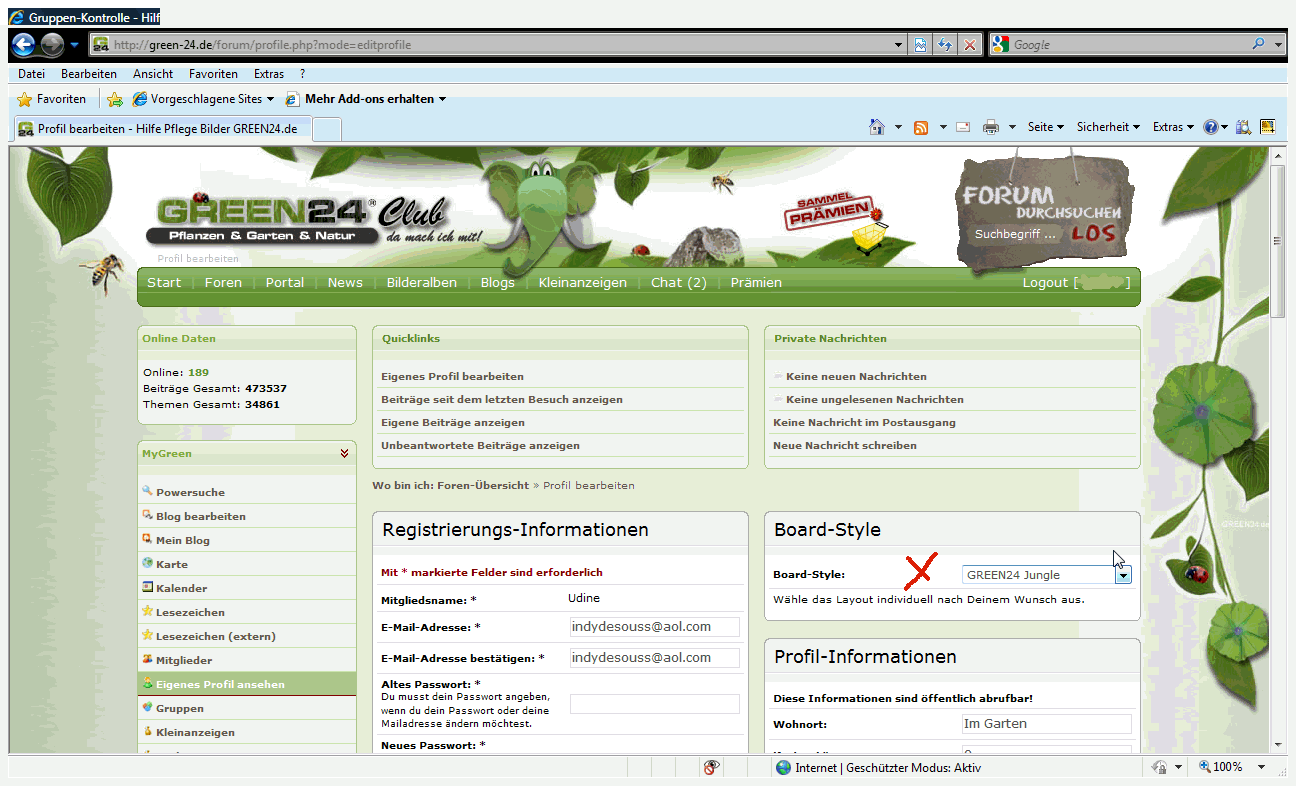Click the browser Back arrow button
1296x786 pixels.
[24, 45]
